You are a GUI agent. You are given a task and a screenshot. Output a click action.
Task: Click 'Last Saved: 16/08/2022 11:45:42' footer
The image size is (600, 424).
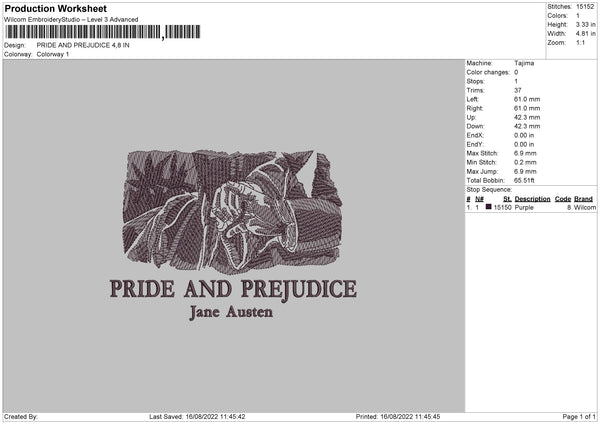point(197,416)
